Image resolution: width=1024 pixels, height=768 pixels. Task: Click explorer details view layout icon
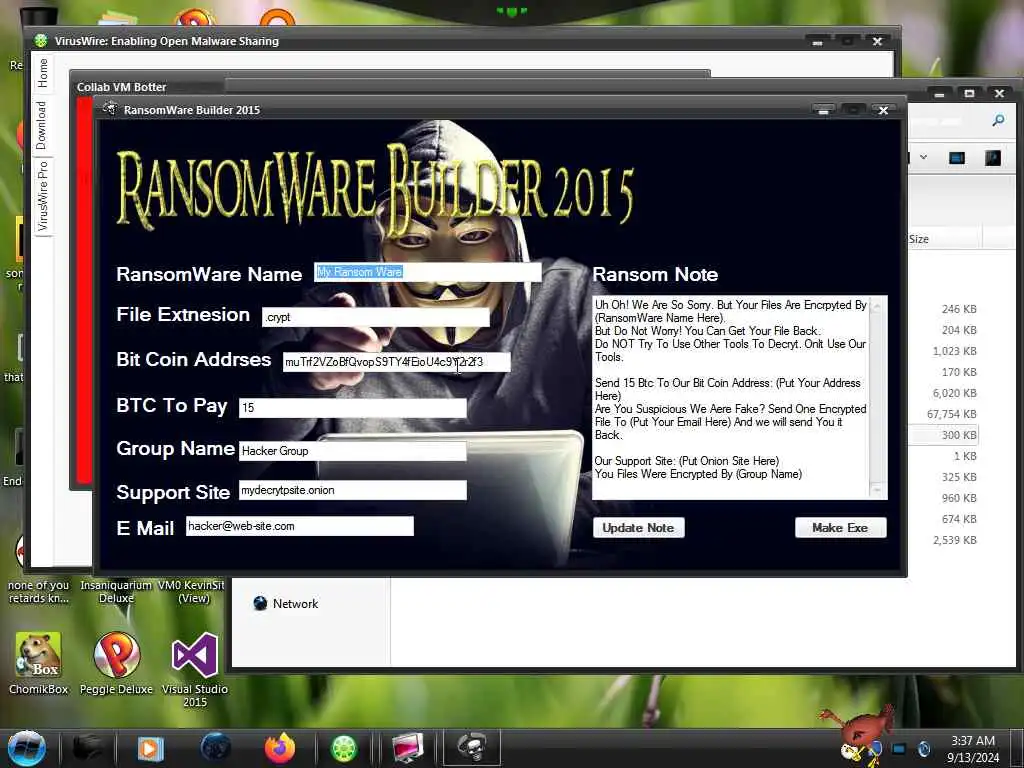pyautogui.click(x=957, y=158)
